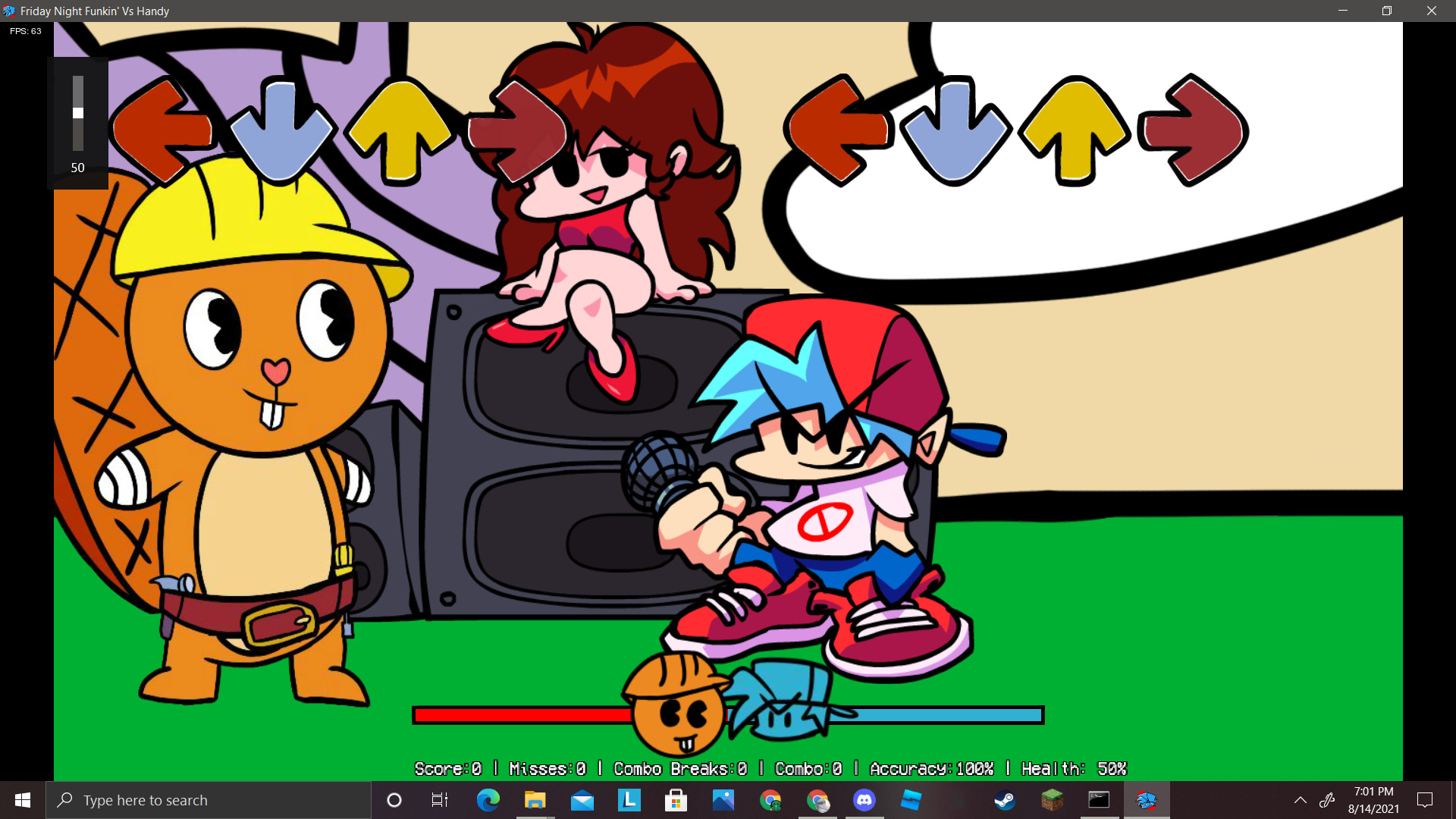Open Minecraft icon in the taskbar
1456x819 pixels.
1052,800
